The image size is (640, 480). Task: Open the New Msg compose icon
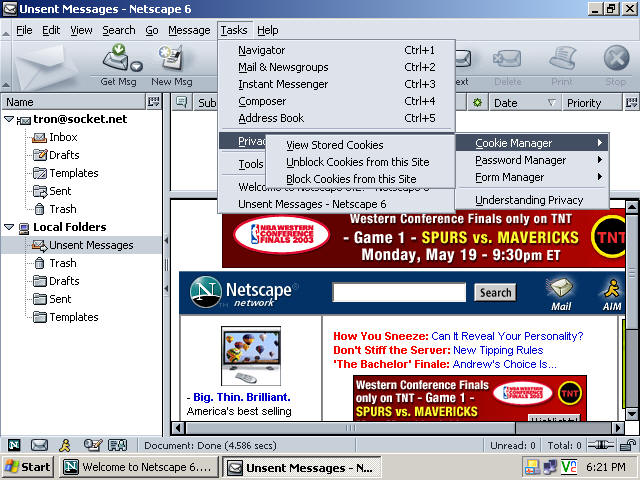[171, 59]
